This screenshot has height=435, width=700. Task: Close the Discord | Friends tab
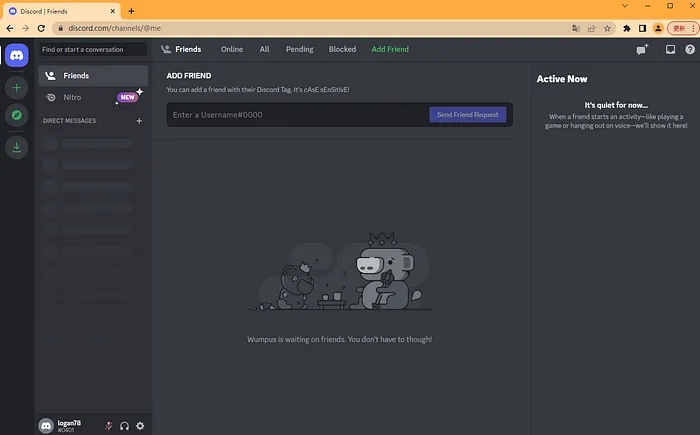112,11
